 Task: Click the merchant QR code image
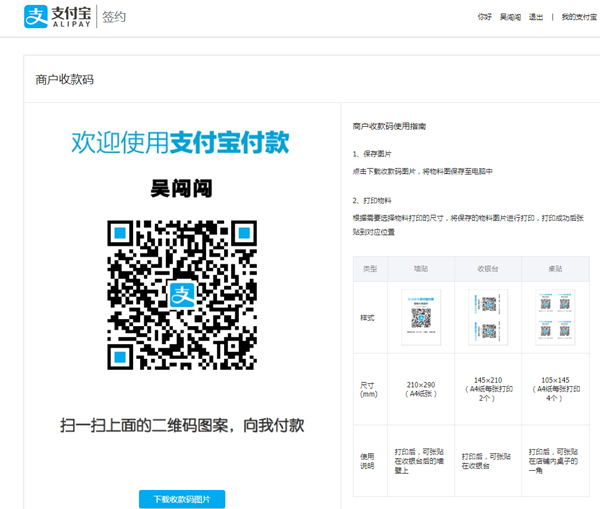point(182,295)
